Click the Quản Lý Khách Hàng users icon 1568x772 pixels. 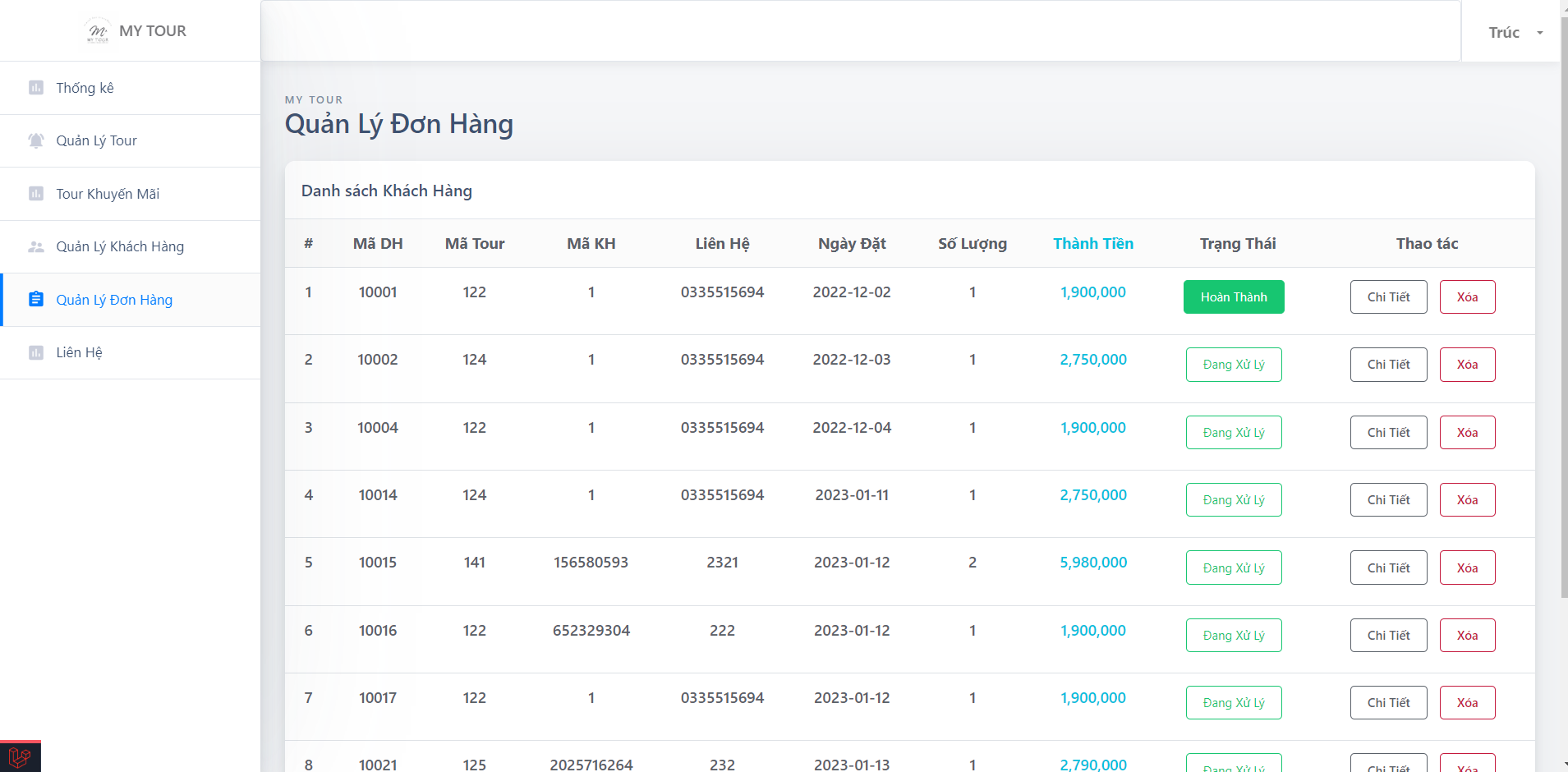coord(36,246)
